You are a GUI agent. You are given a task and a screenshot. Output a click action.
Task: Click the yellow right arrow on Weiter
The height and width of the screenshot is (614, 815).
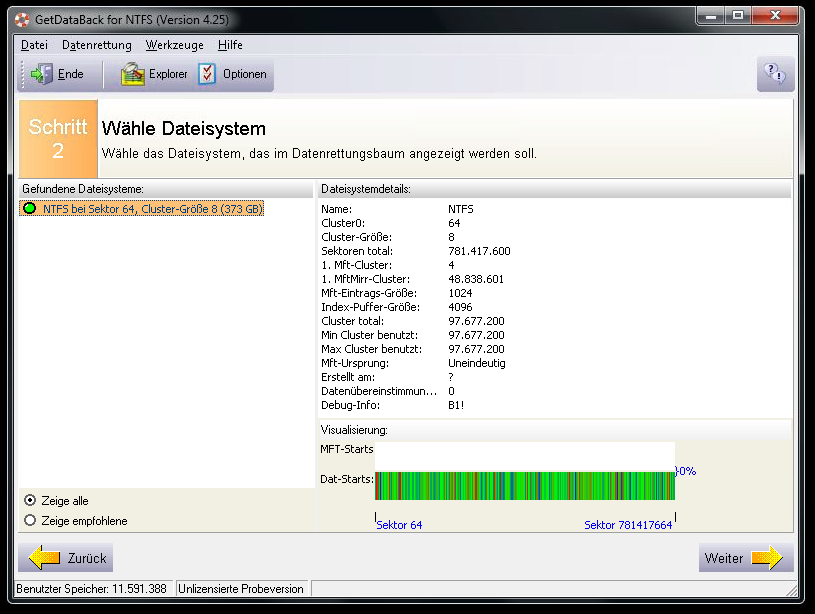coord(767,558)
